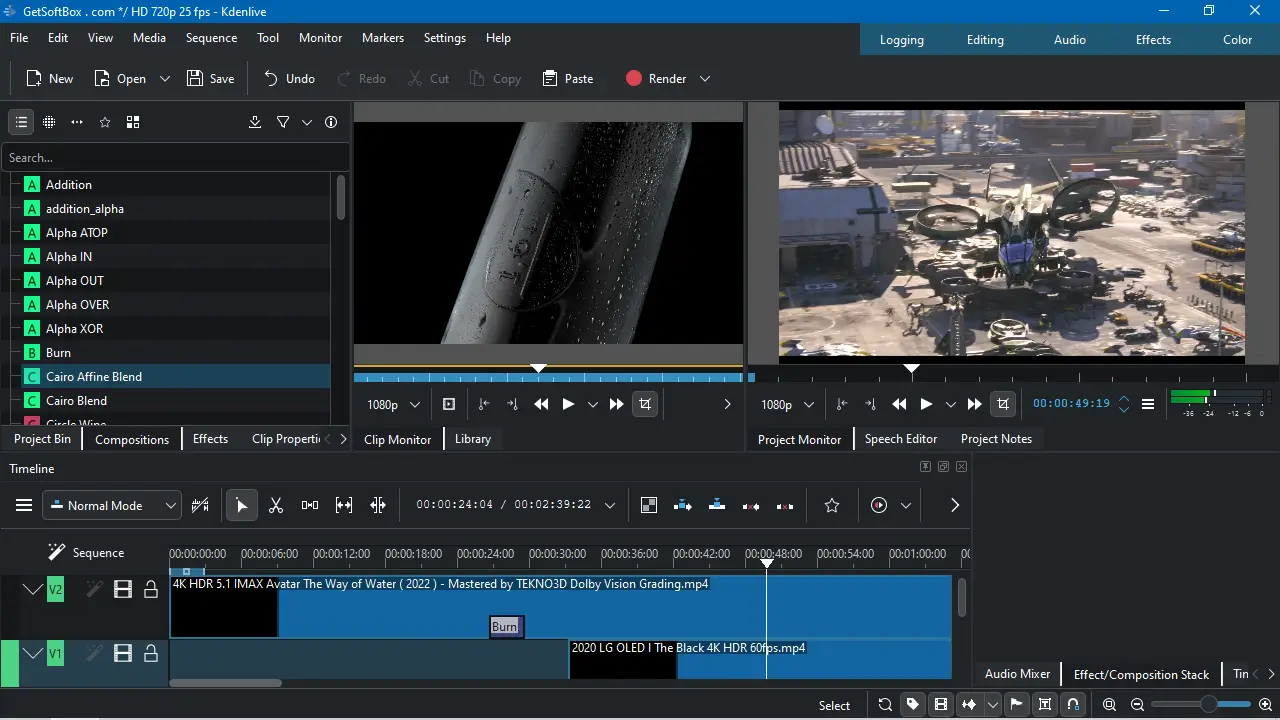1280x720 pixels.
Task: Click the preview render icon in timeline toolbar
Action: [x=879, y=505]
